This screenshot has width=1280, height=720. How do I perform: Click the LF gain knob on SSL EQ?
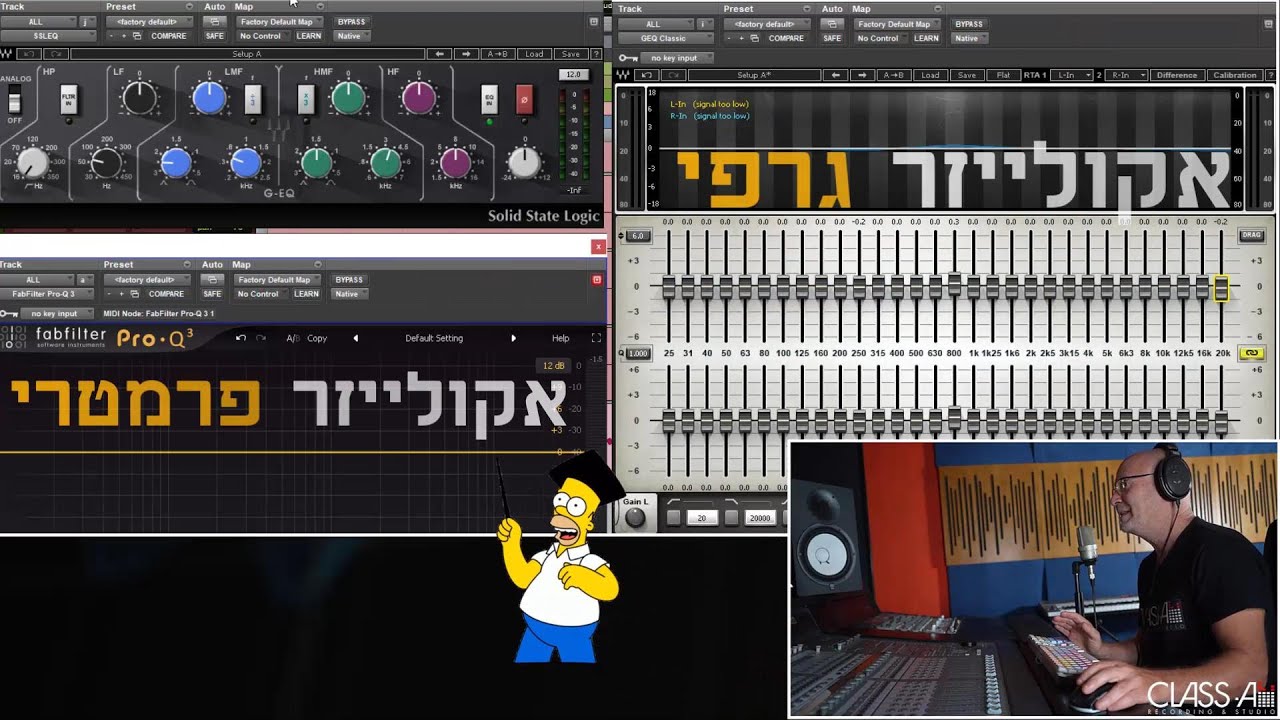coord(139,98)
